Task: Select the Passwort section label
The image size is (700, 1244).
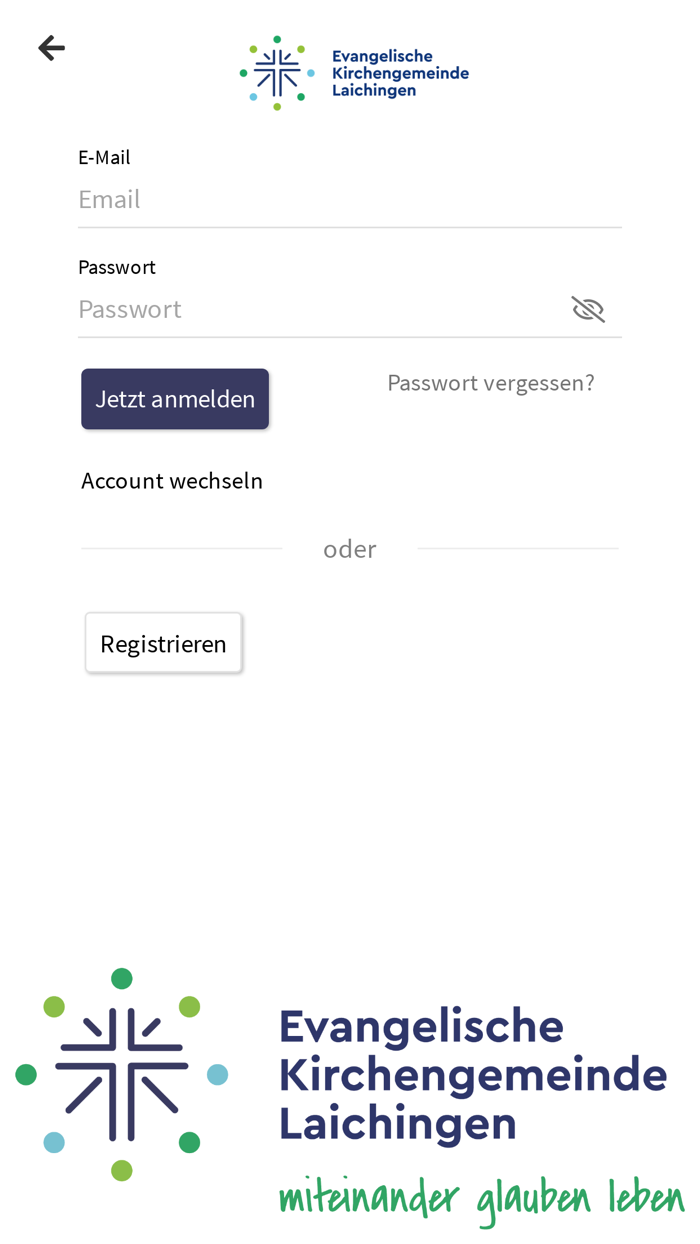Action: coord(116,267)
